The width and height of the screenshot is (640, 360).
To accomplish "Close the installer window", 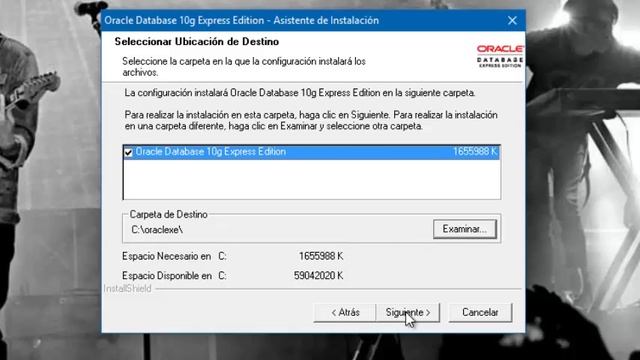I will click(512, 20).
